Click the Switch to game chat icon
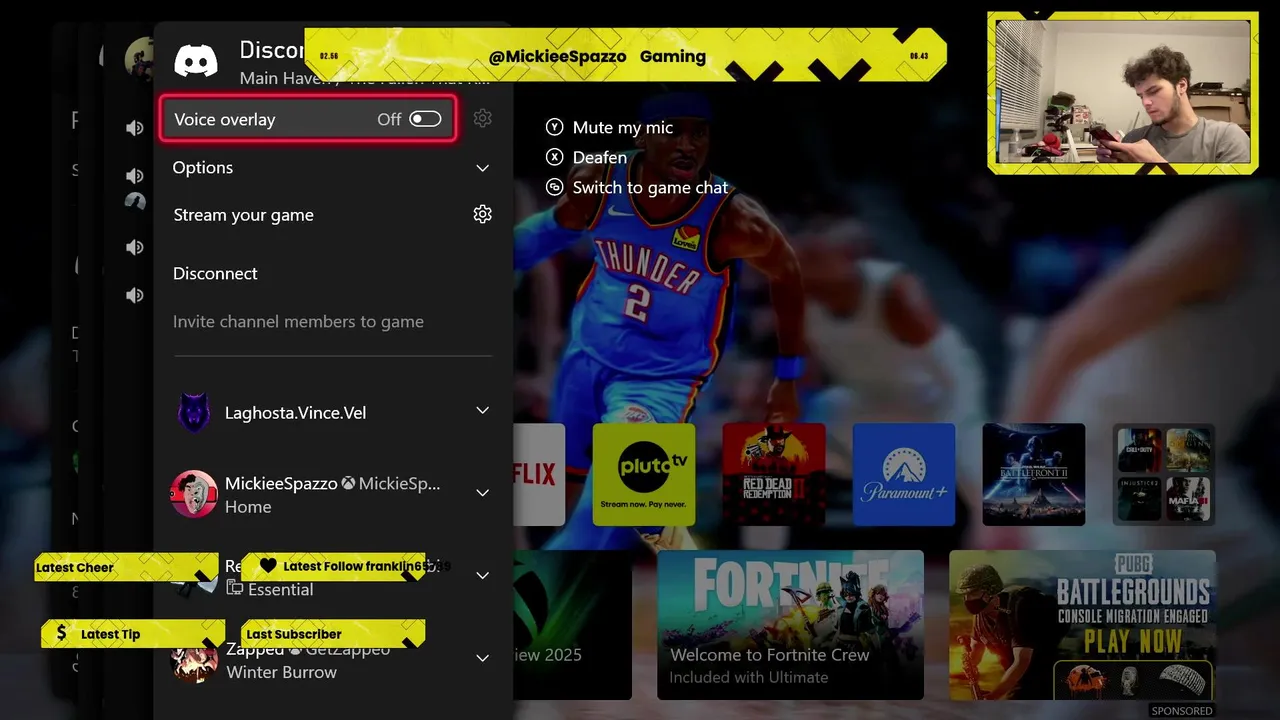The width and height of the screenshot is (1280, 720). [555, 187]
